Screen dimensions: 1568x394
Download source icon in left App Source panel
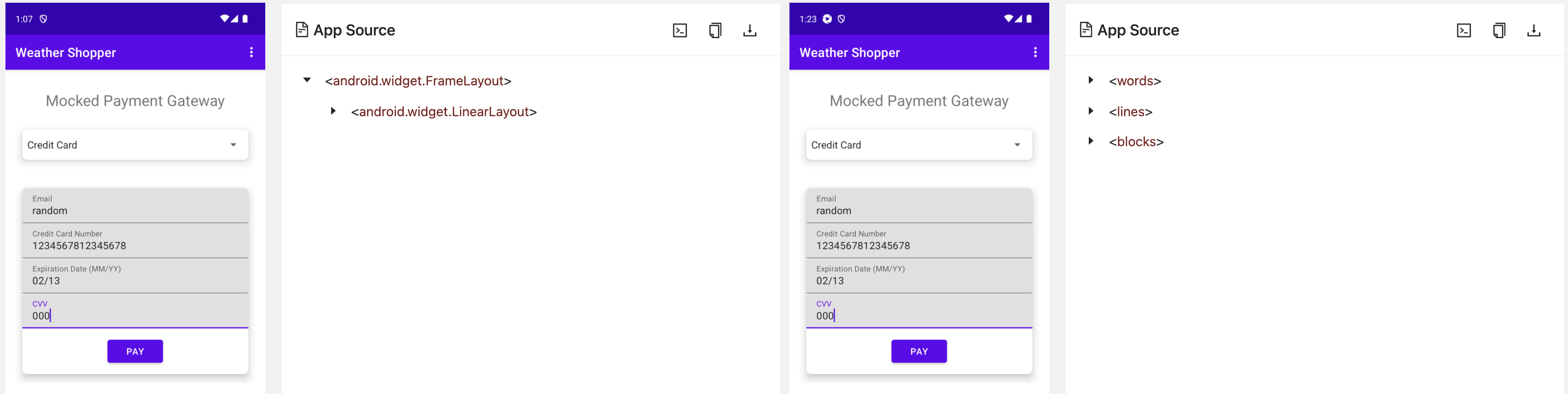click(x=750, y=30)
